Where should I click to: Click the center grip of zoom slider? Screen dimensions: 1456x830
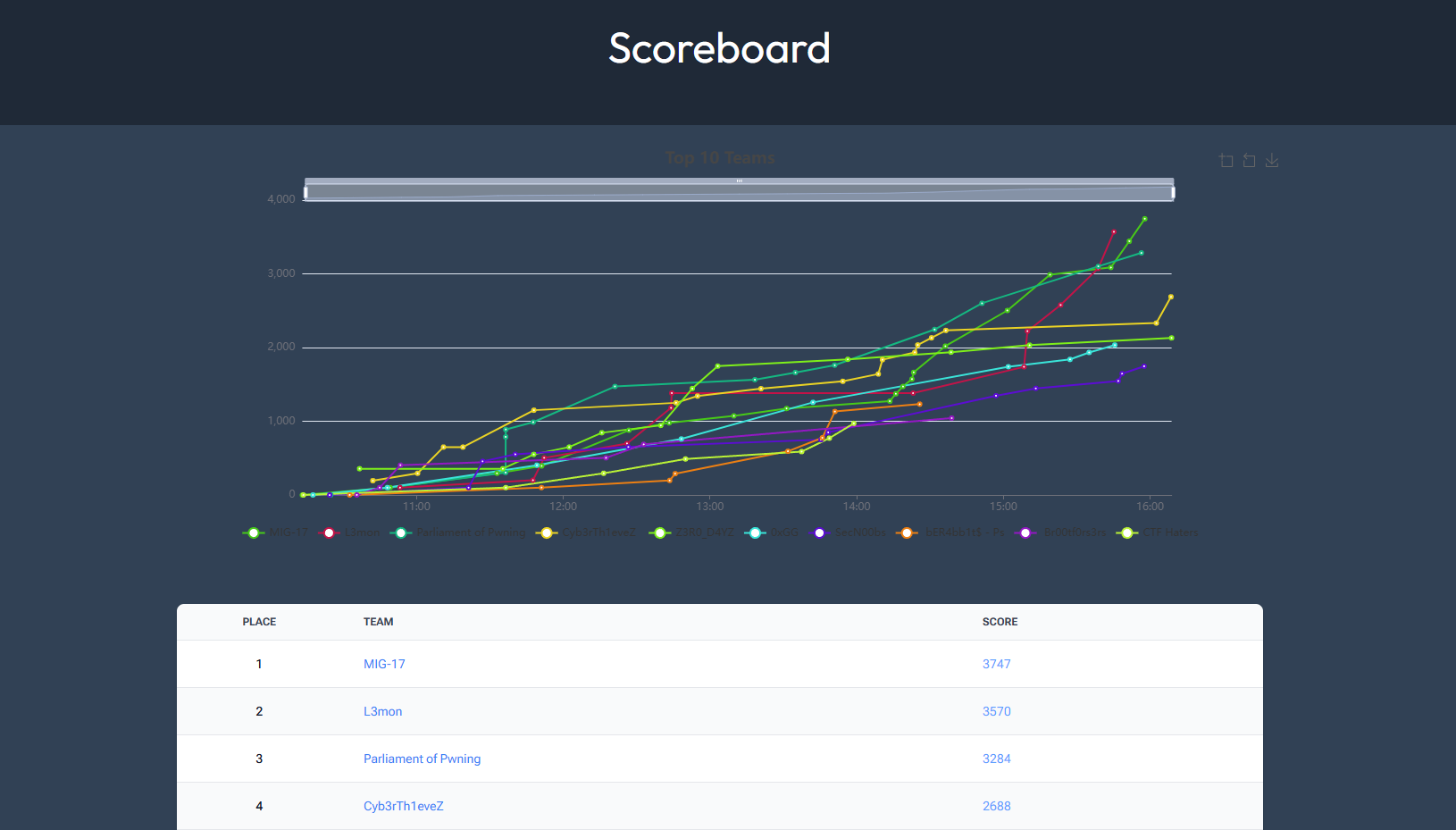739,181
